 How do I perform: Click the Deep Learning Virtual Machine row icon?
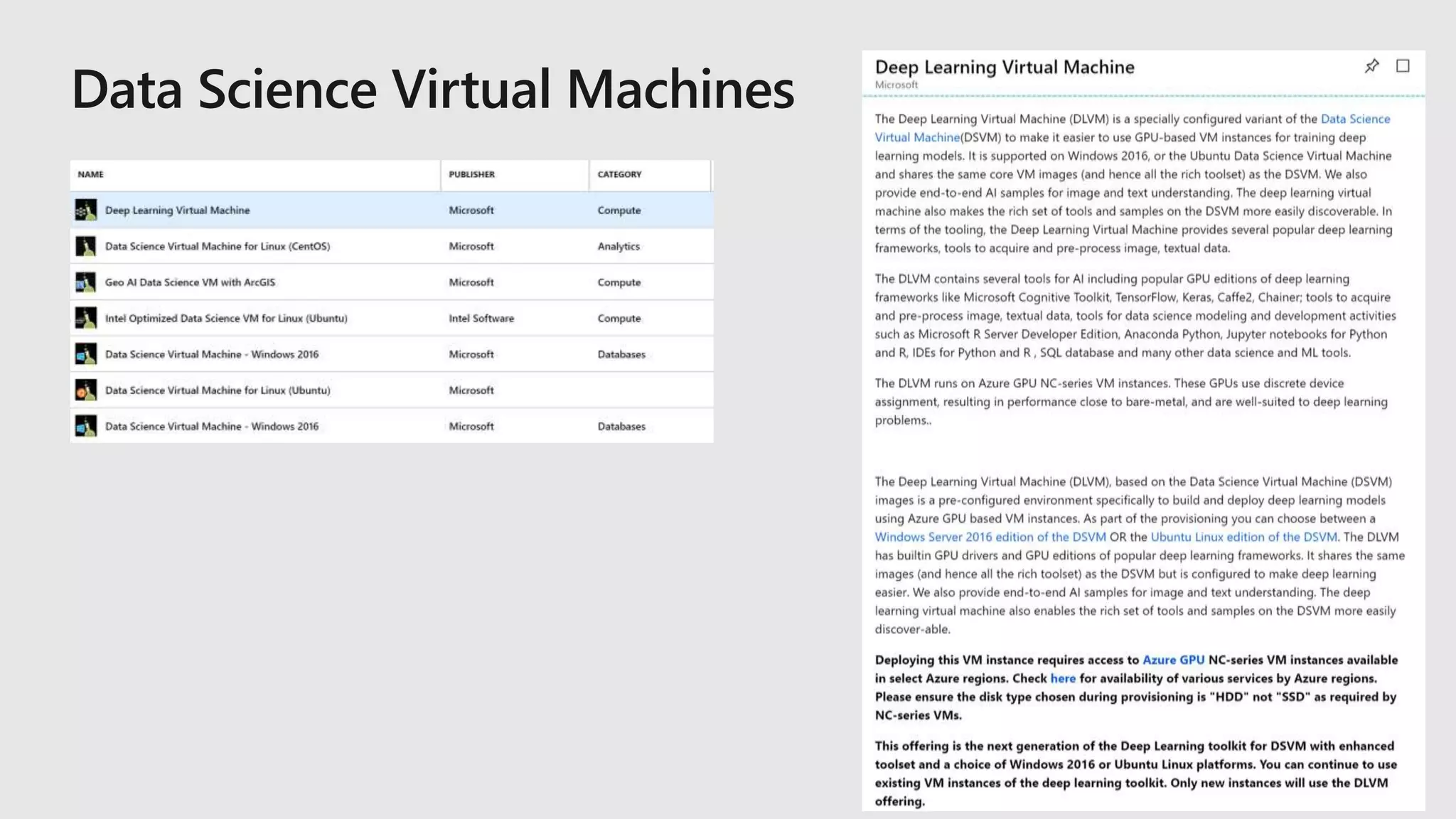coord(86,210)
